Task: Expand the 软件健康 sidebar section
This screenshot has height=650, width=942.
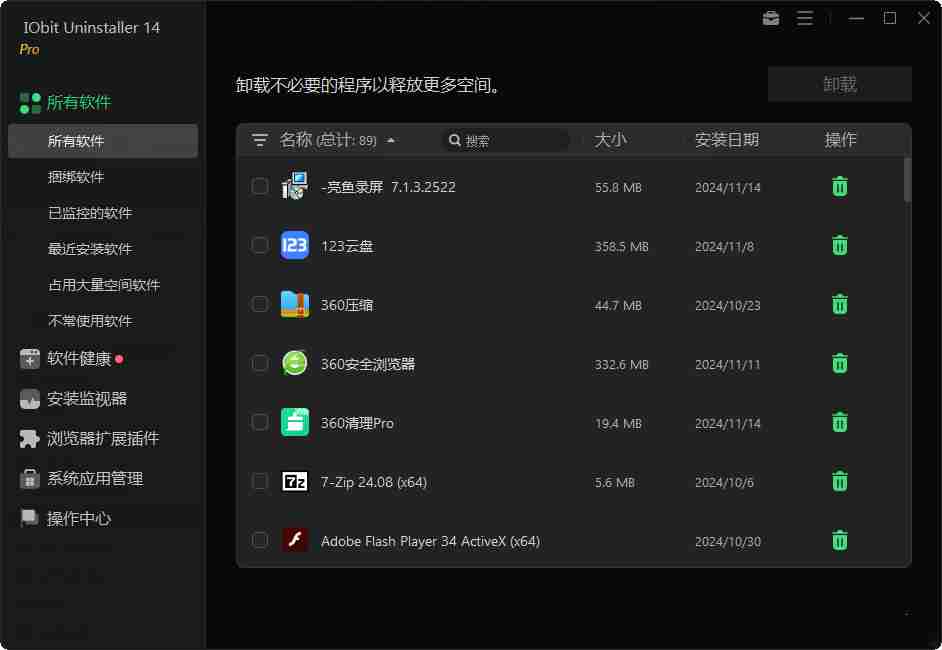Action: [79, 358]
